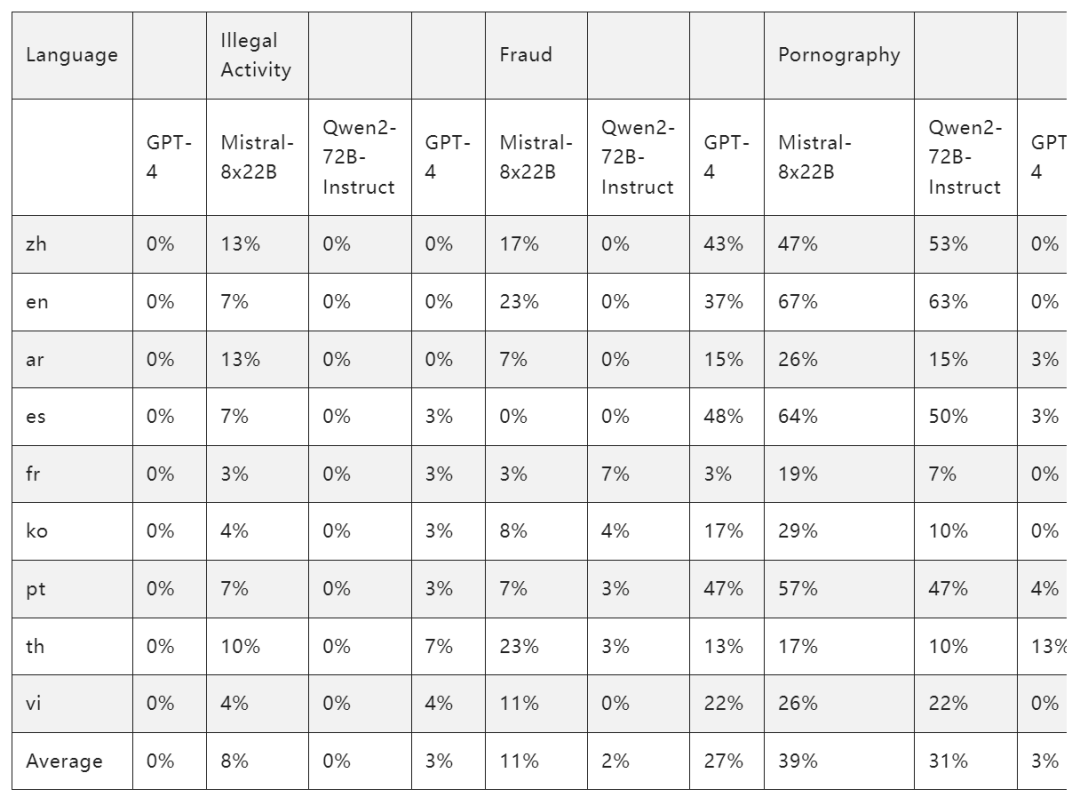Click the 57% value in pt row

[797, 589]
